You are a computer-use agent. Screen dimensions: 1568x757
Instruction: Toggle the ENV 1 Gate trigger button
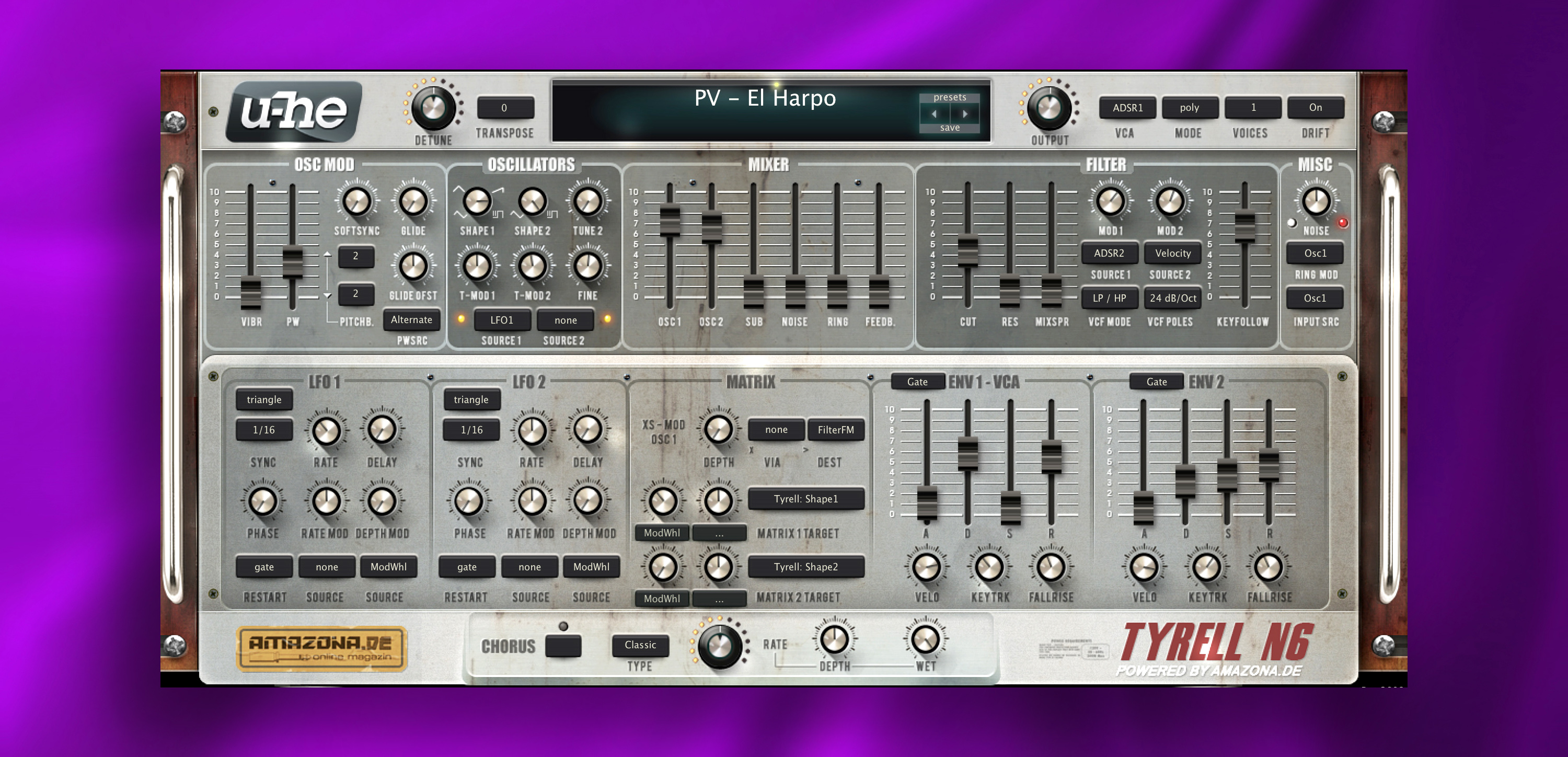click(x=917, y=382)
